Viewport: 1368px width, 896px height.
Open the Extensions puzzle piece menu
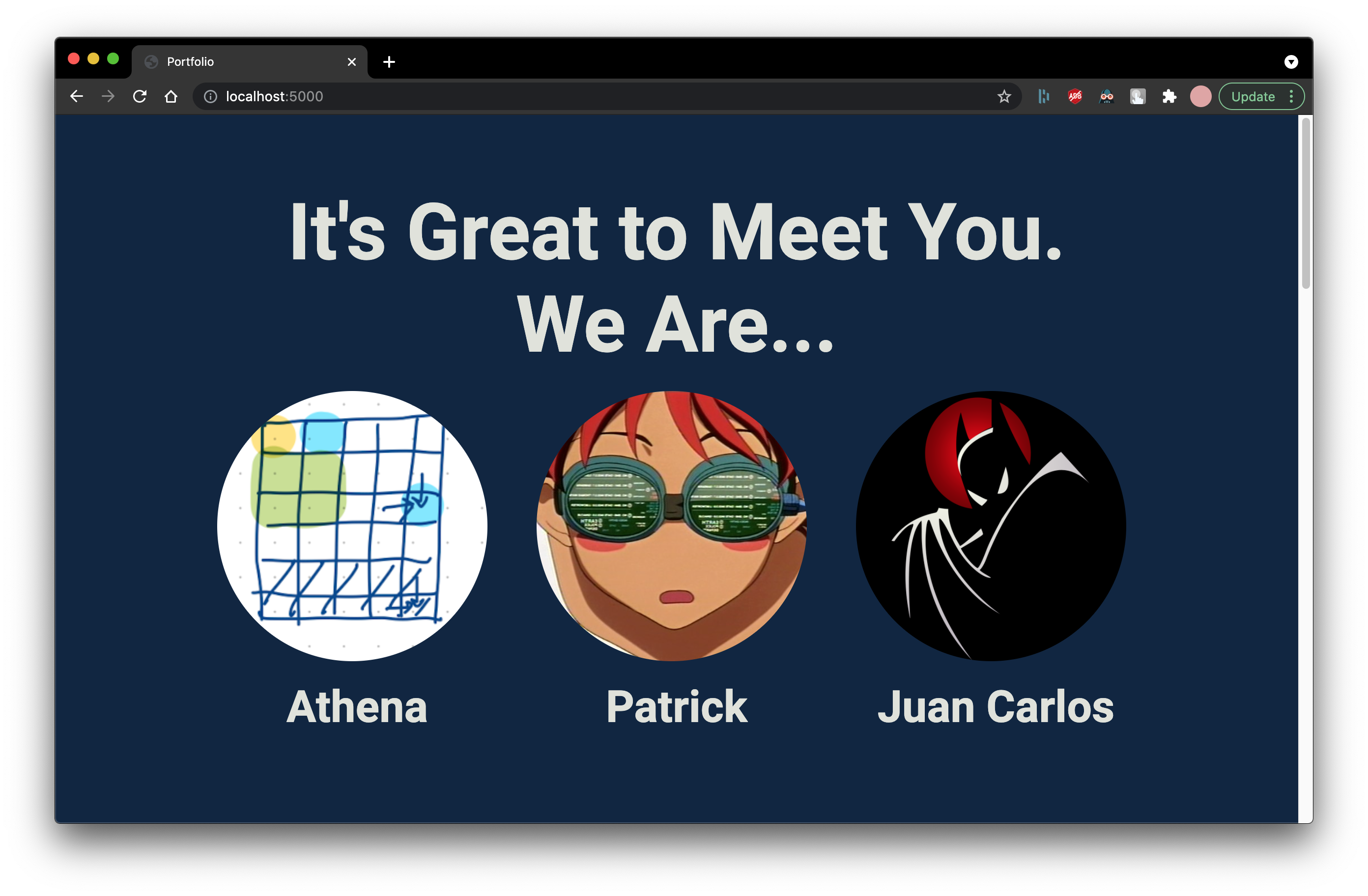pos(1169,97)
